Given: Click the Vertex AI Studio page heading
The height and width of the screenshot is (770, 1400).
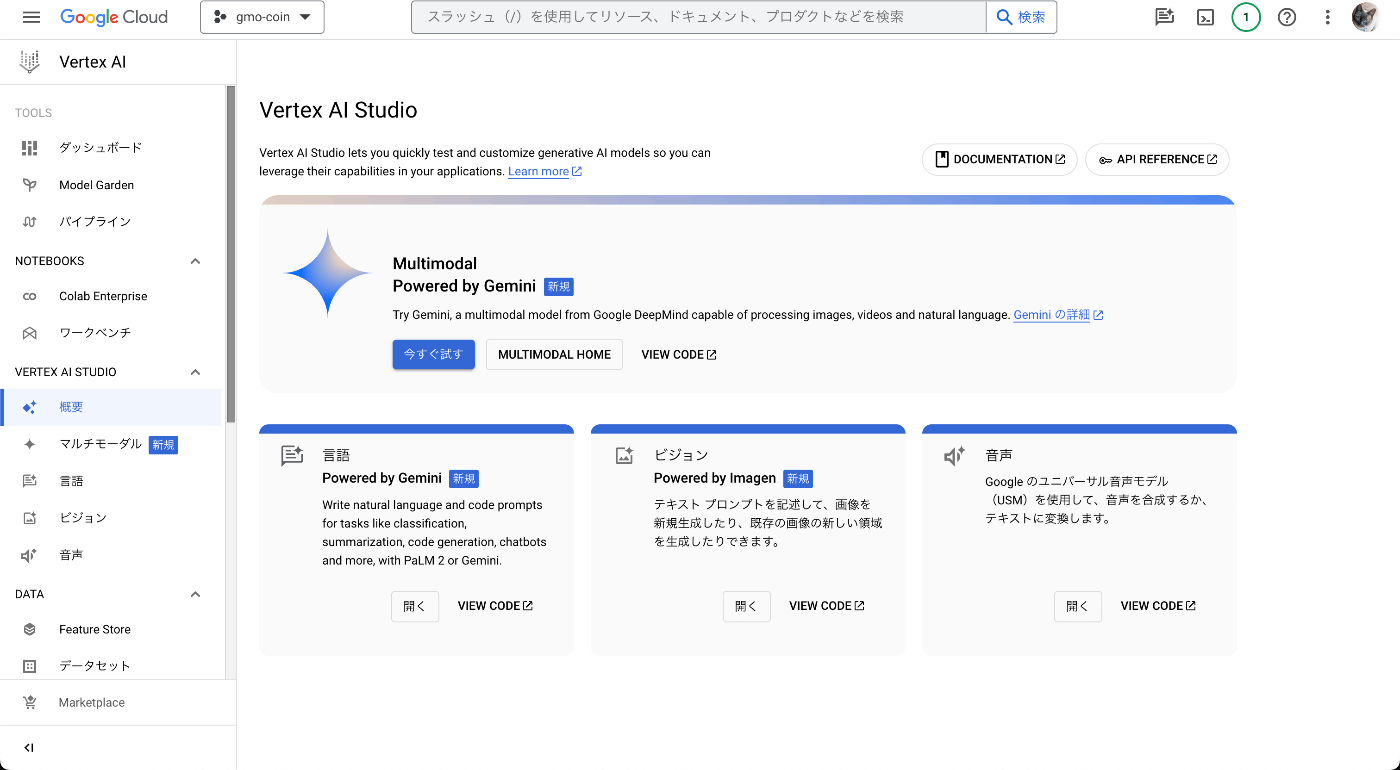Looking at the screenshot, I should pyautogui.click(x=338, y=110).
